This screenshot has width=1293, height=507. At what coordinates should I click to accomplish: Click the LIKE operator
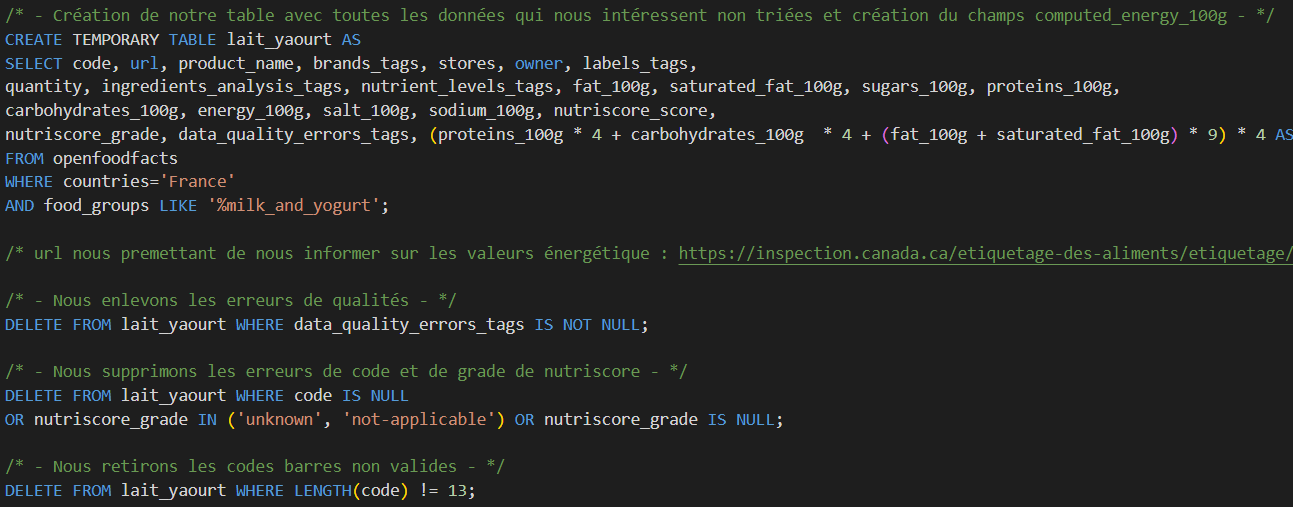pos(178,206)
